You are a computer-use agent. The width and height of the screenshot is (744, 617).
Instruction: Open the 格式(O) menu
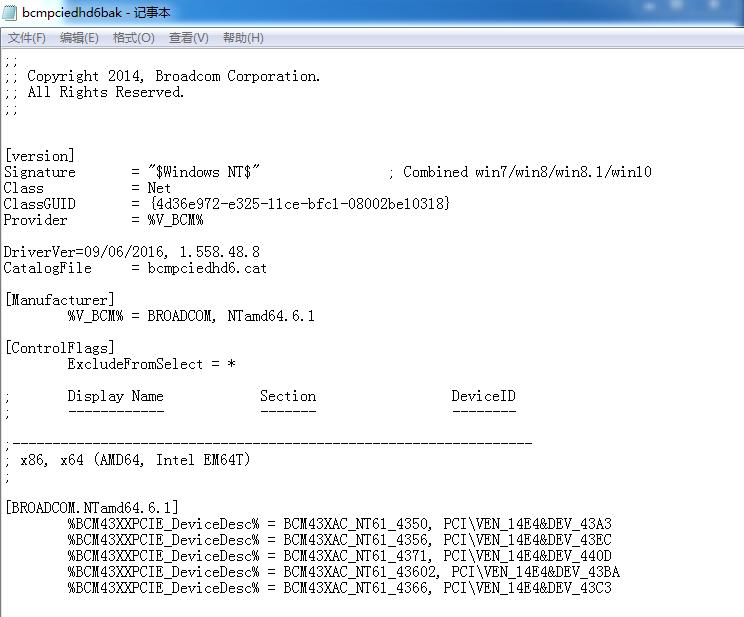click(x=134, y=38)
